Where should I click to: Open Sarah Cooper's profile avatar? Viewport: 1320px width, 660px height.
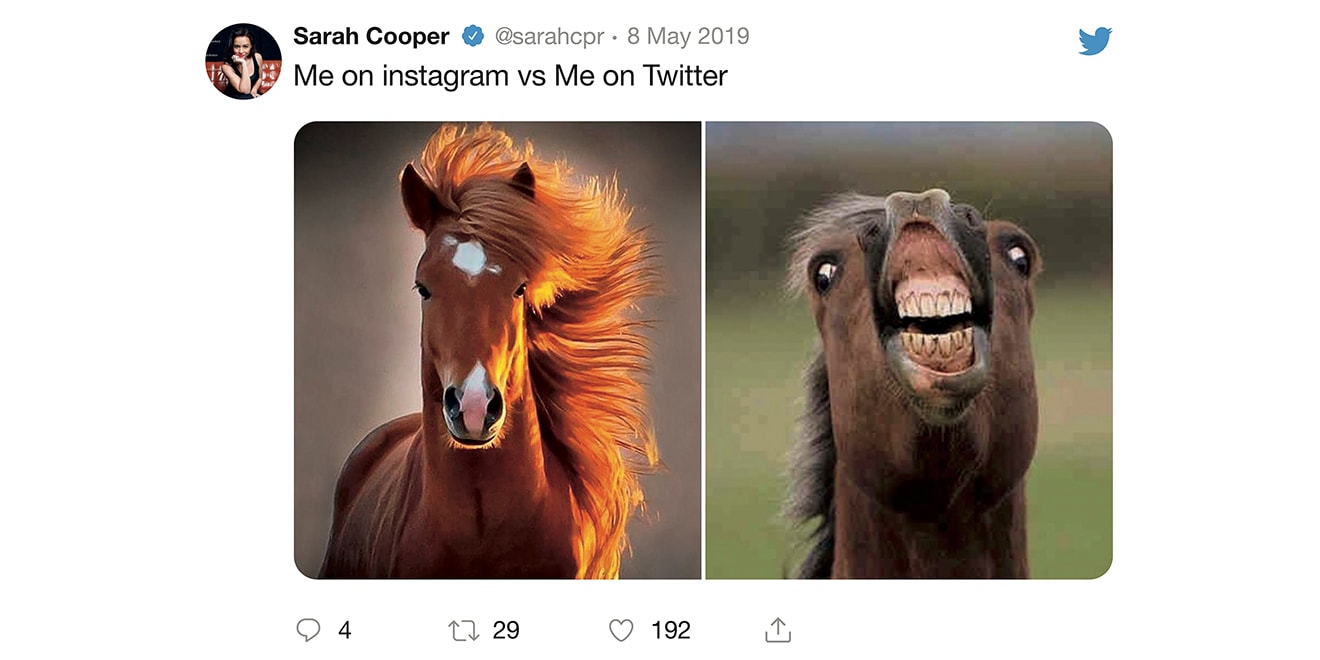point(243,61)
